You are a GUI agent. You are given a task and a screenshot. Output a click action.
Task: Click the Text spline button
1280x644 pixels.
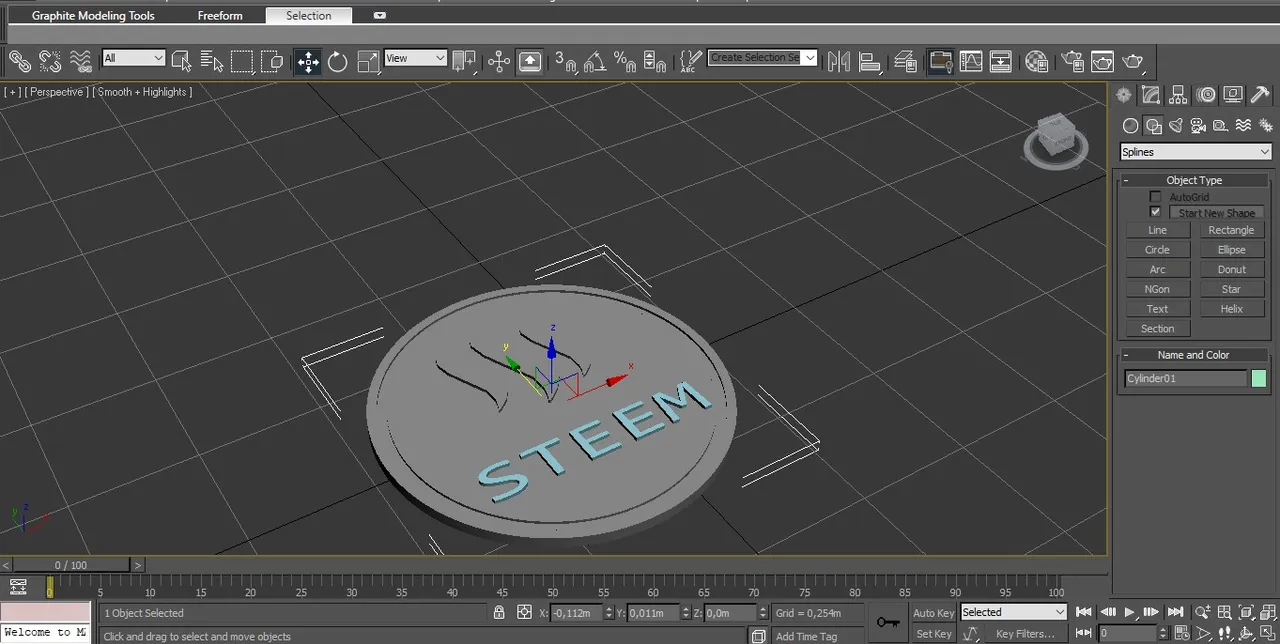1157,309
